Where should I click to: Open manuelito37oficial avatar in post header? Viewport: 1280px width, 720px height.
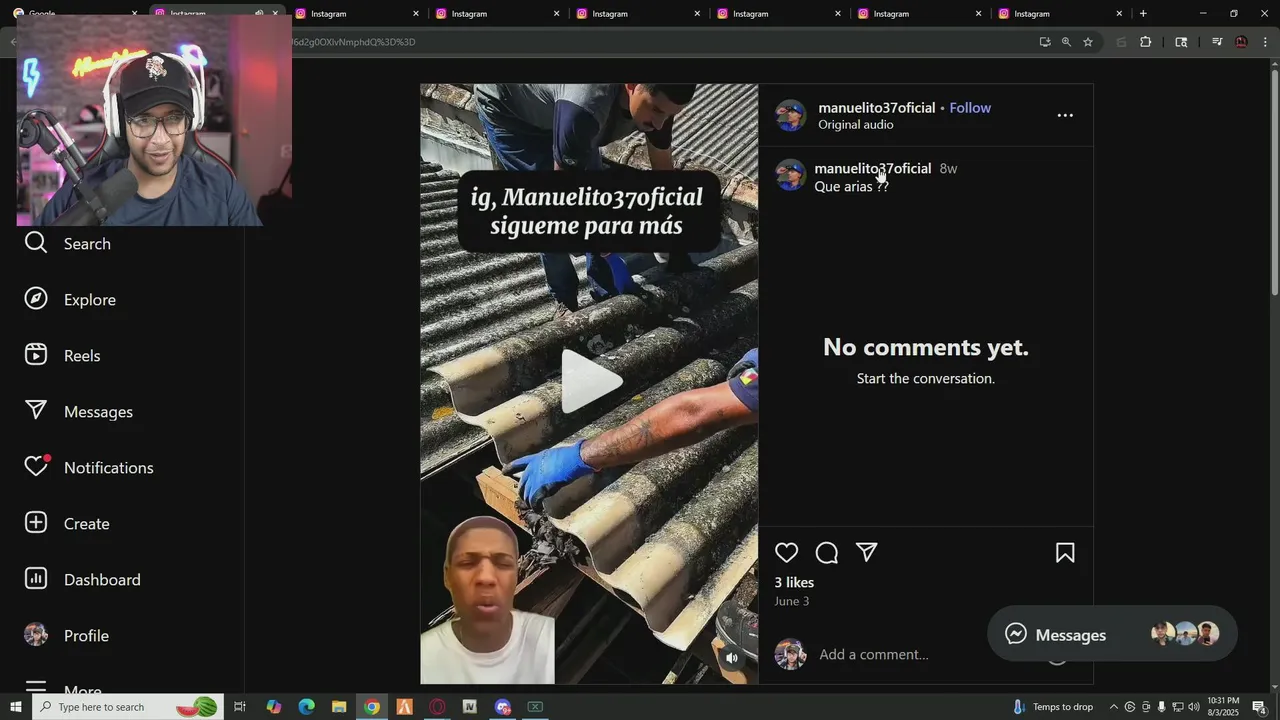point(790,115)
